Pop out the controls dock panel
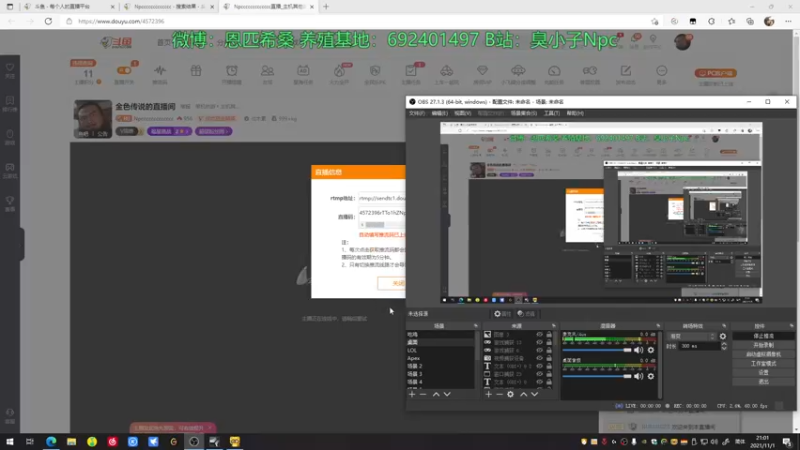 coord(791,326)
